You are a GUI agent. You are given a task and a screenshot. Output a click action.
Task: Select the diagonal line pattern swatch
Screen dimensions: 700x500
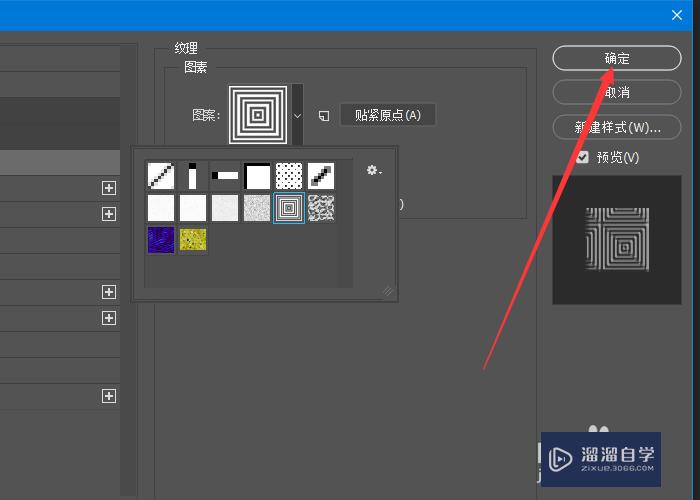pos(161,175)
